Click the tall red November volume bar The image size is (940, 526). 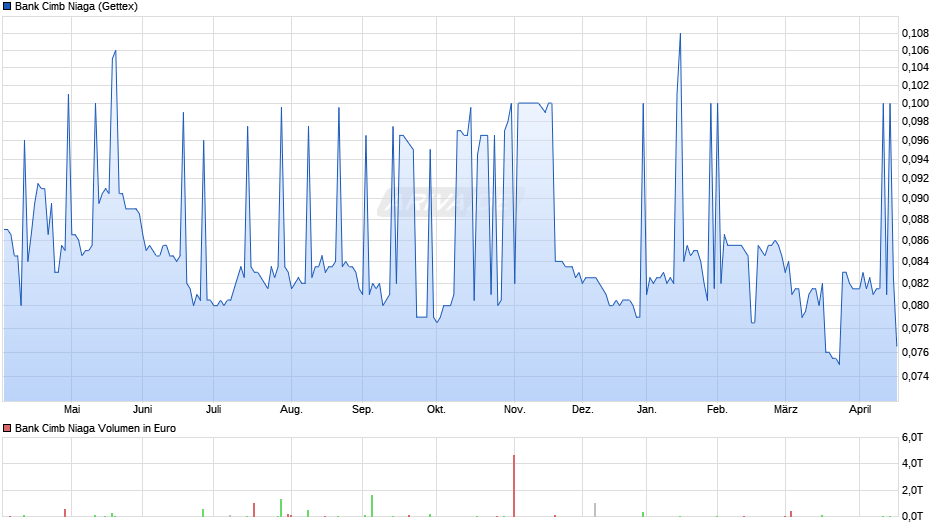514,486
